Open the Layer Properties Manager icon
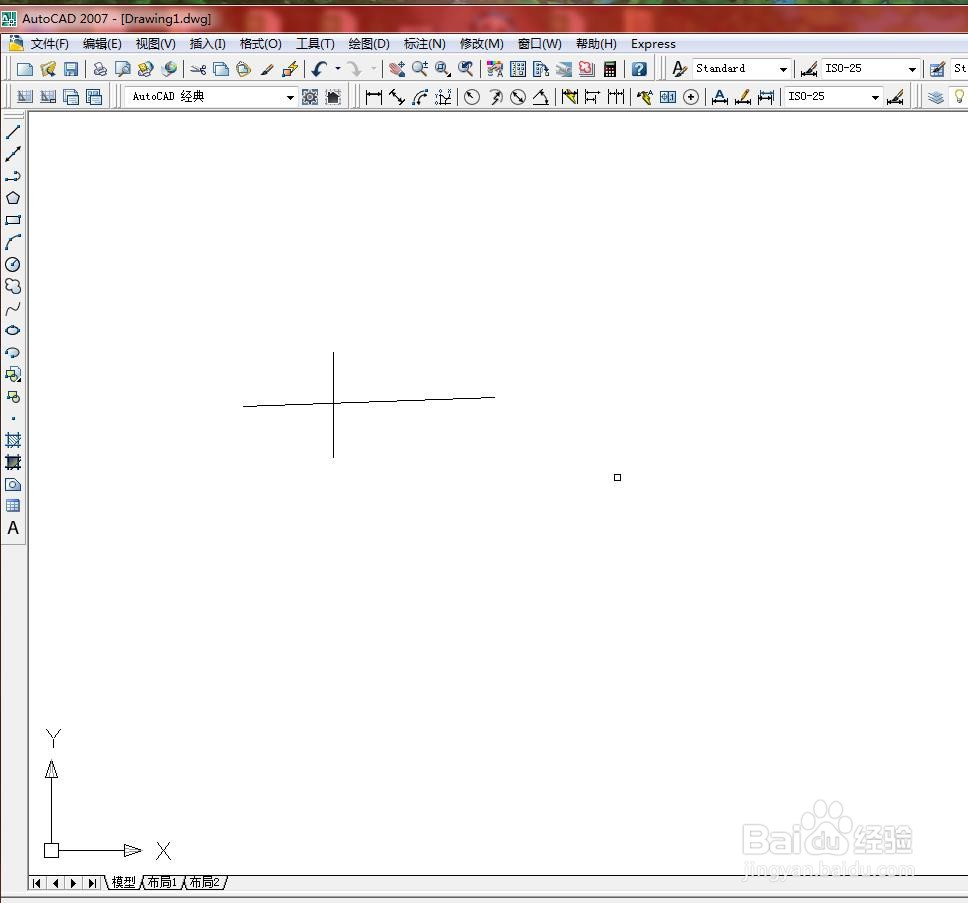Screen dimensions: 968x903 (x=936, y=97)
